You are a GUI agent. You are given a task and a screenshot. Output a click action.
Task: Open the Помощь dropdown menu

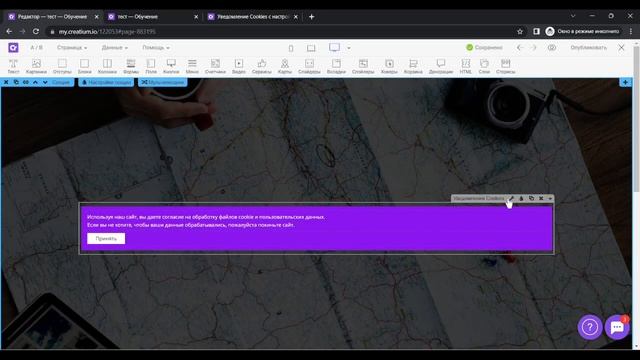click(156, 48)
